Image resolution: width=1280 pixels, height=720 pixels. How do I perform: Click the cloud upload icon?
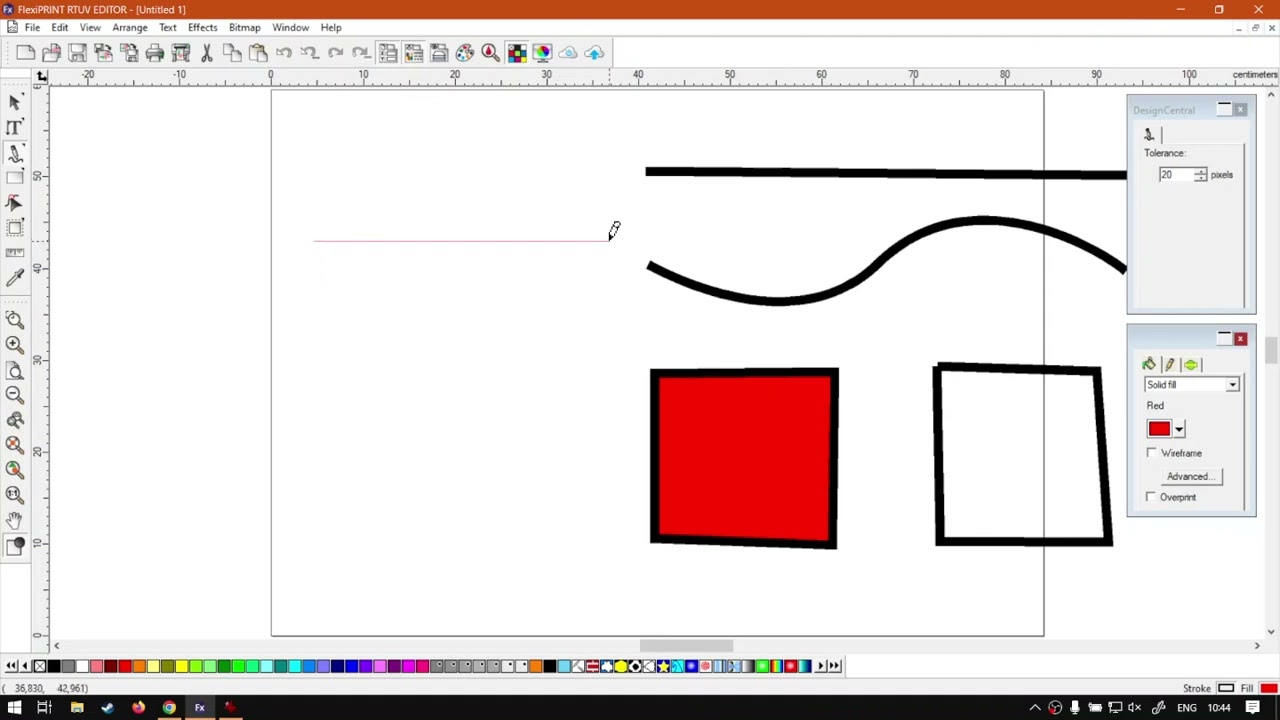point(595,53)
